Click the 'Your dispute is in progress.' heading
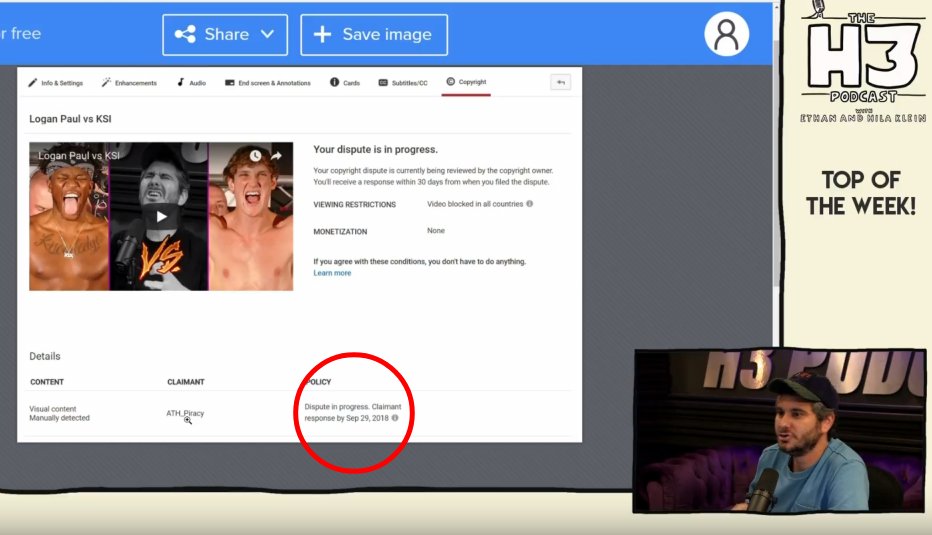The height and width of the screenshot is (535, 932). coord(375,149)
